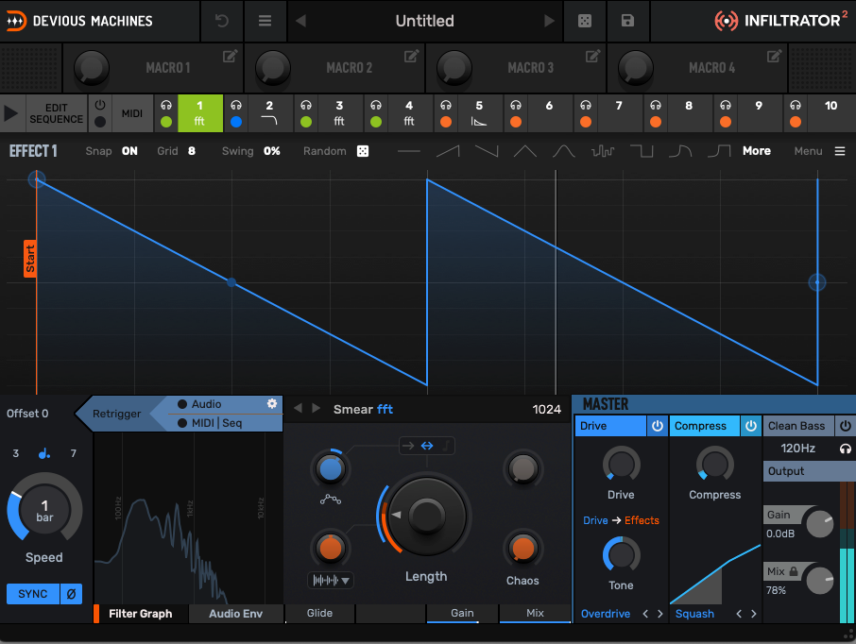Click the Grid value 8
The image size is (856, 644).
(x=192, y=151)
